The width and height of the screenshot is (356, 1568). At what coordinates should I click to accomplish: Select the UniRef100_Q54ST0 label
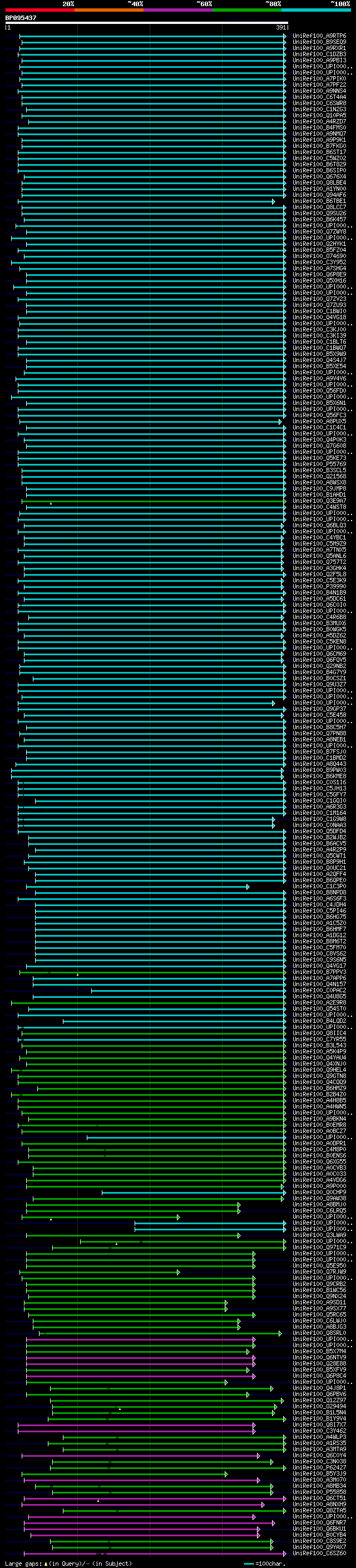point(319,1008)
